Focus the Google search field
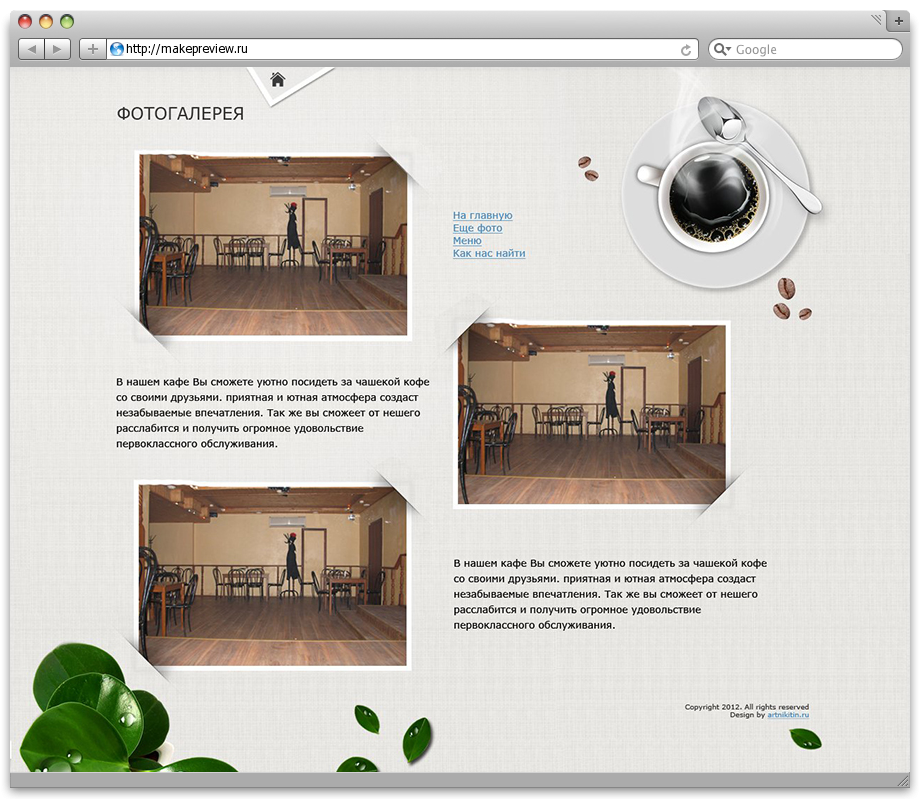The image size is (920, 799). click(805, 49)
